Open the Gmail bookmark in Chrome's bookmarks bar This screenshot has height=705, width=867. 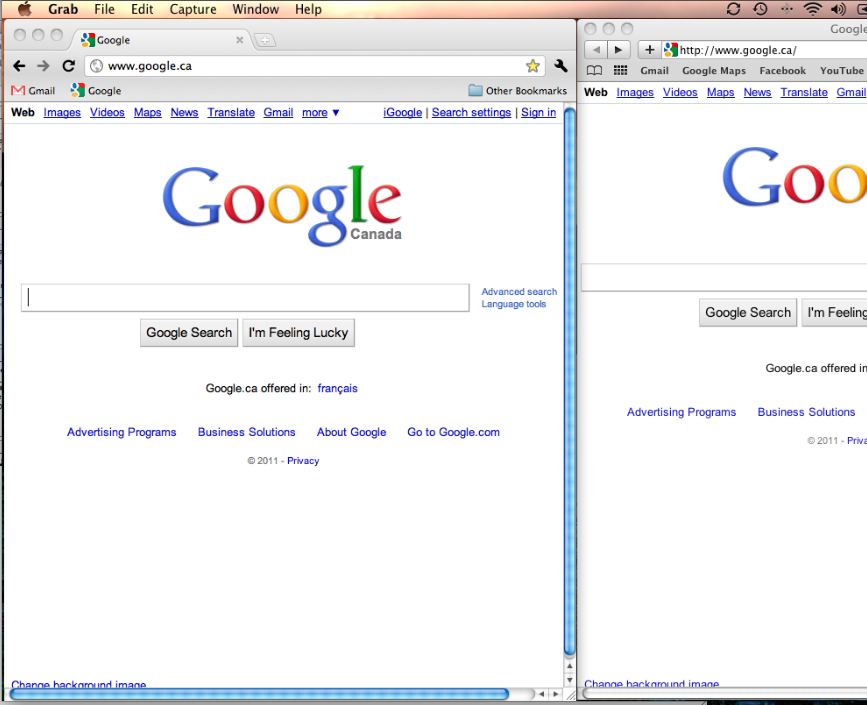click(x=33, y=91)
